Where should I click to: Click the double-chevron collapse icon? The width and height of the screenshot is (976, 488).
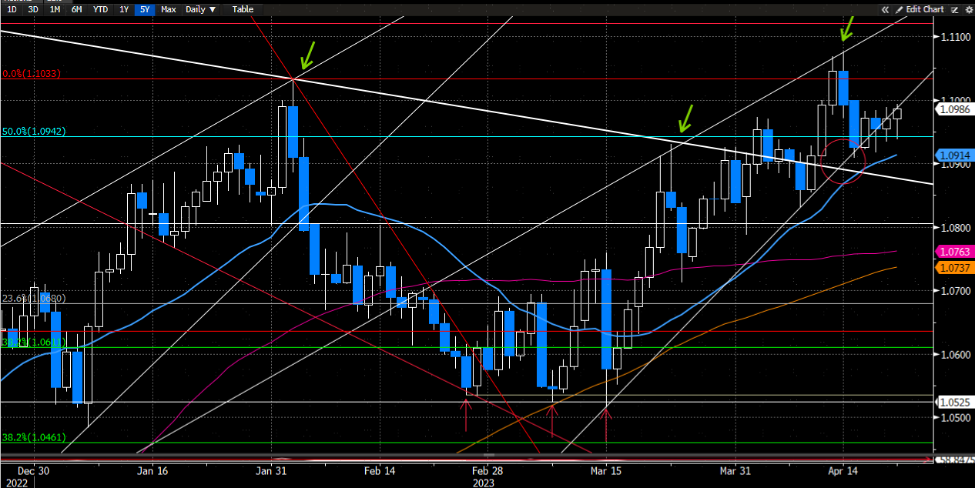(885, 9)
